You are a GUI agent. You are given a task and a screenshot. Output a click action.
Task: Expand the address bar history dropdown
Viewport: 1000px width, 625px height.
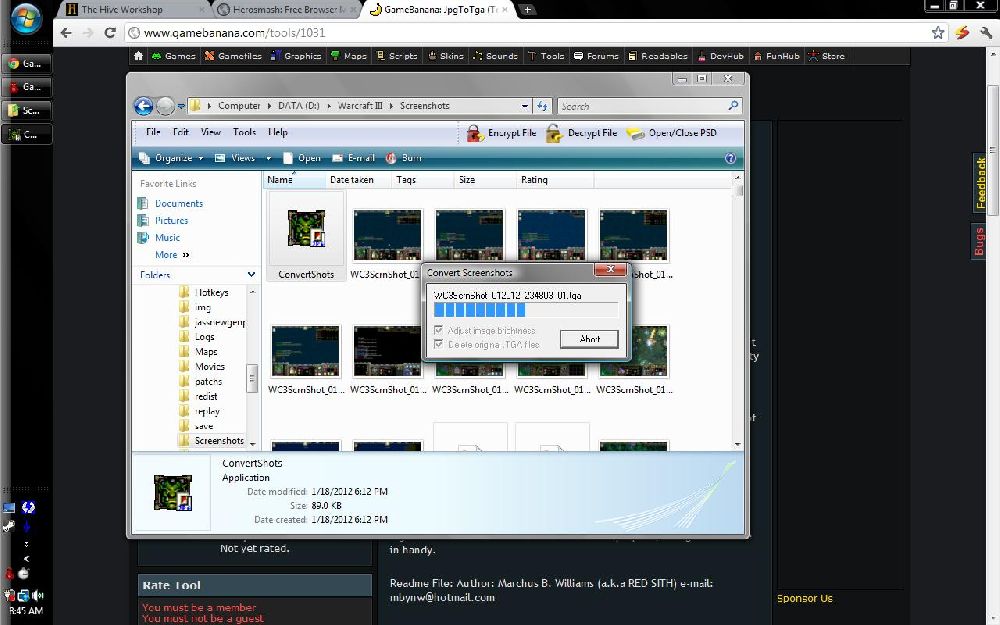coord(524,106)
